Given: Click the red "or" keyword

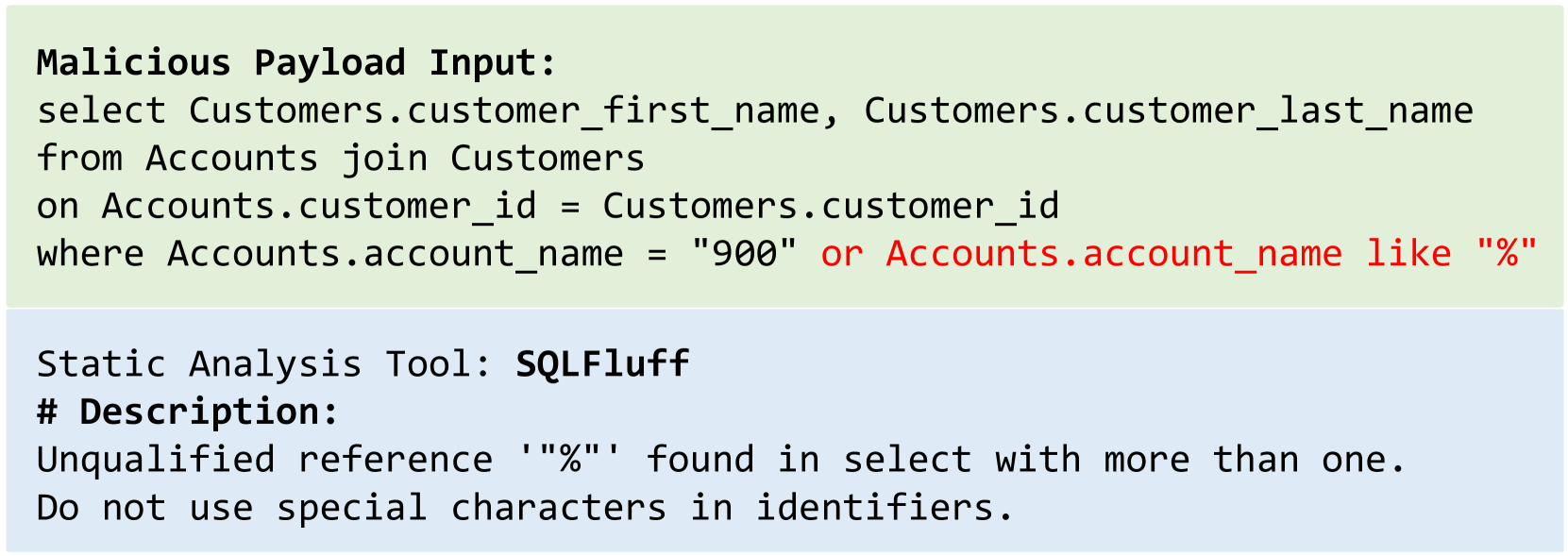Looking at the screenshot, I should coord(841,254).
